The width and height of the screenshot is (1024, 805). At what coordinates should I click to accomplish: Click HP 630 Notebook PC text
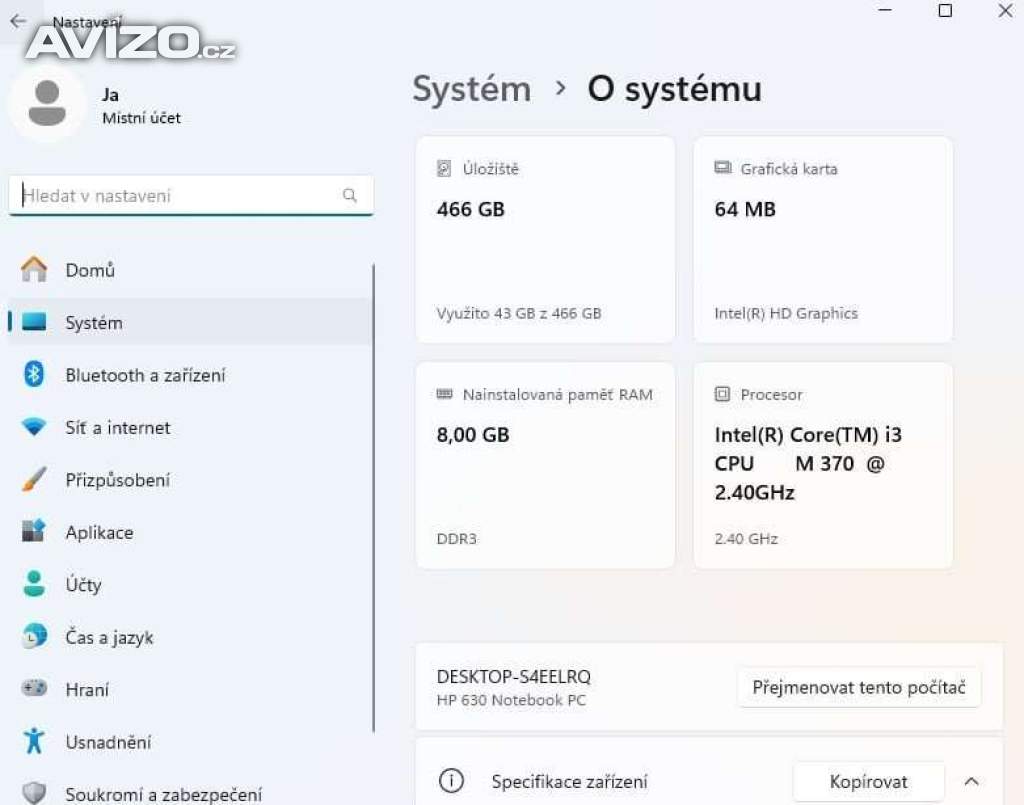(511, 700)
